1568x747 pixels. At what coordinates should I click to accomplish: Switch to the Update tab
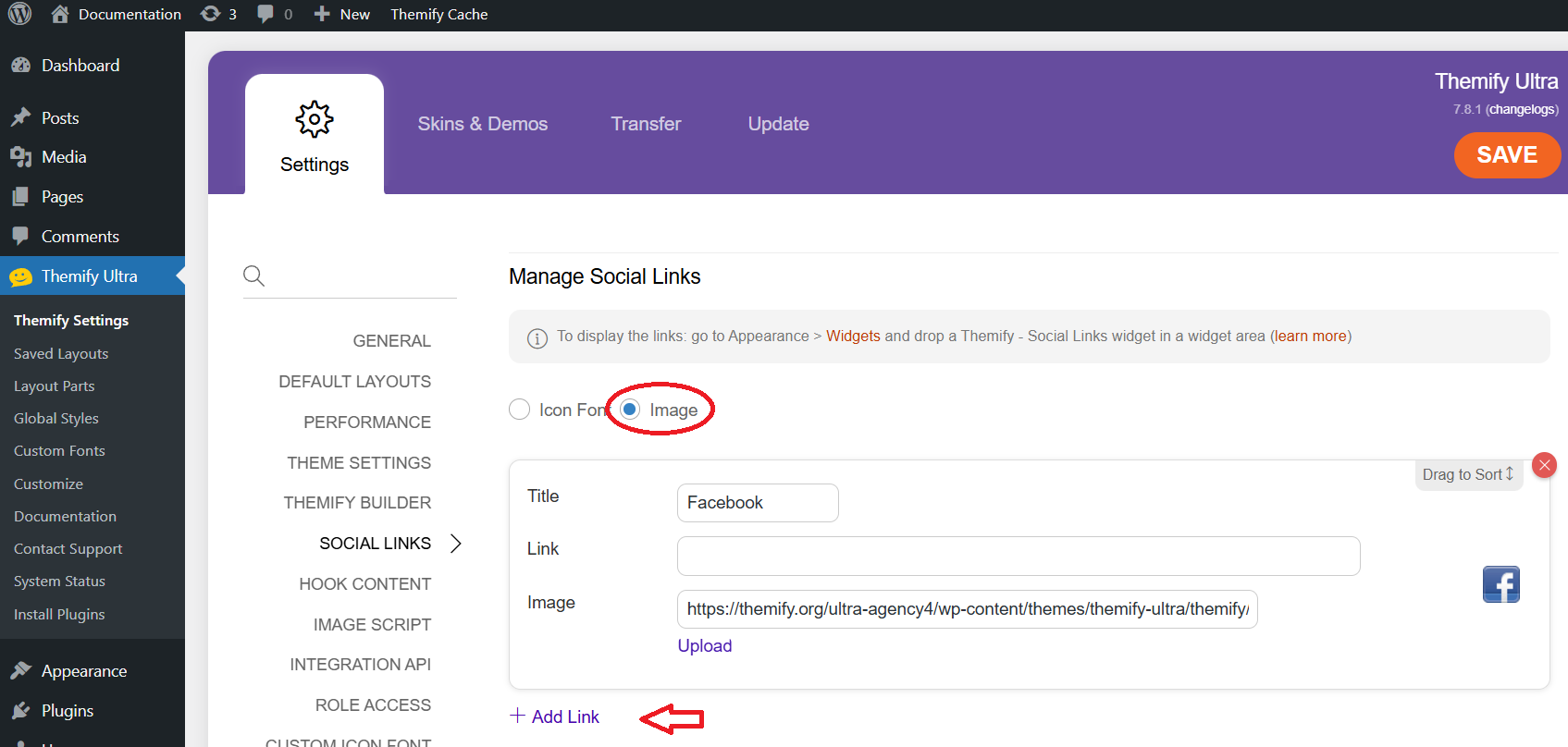pyautogui.click(x=778, y=124)
